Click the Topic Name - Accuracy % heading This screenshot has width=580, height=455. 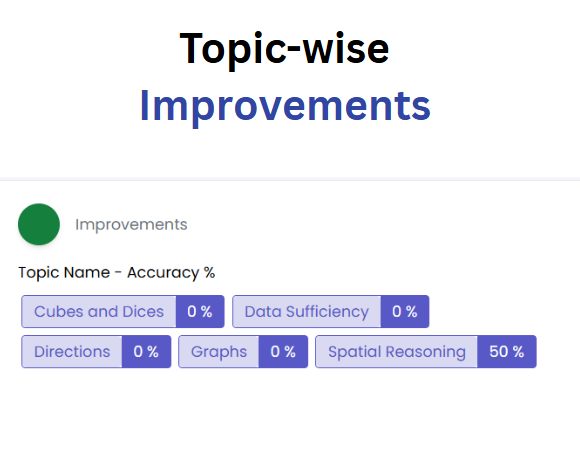[117, 273]
